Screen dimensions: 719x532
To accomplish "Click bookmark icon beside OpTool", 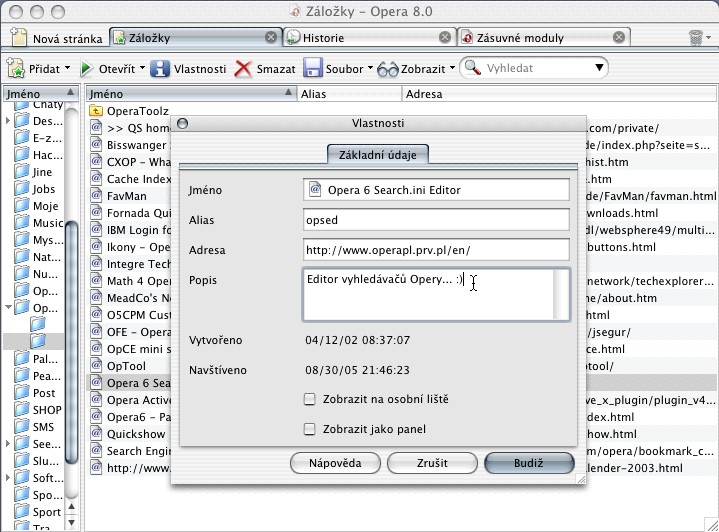I will click(95, 366).
